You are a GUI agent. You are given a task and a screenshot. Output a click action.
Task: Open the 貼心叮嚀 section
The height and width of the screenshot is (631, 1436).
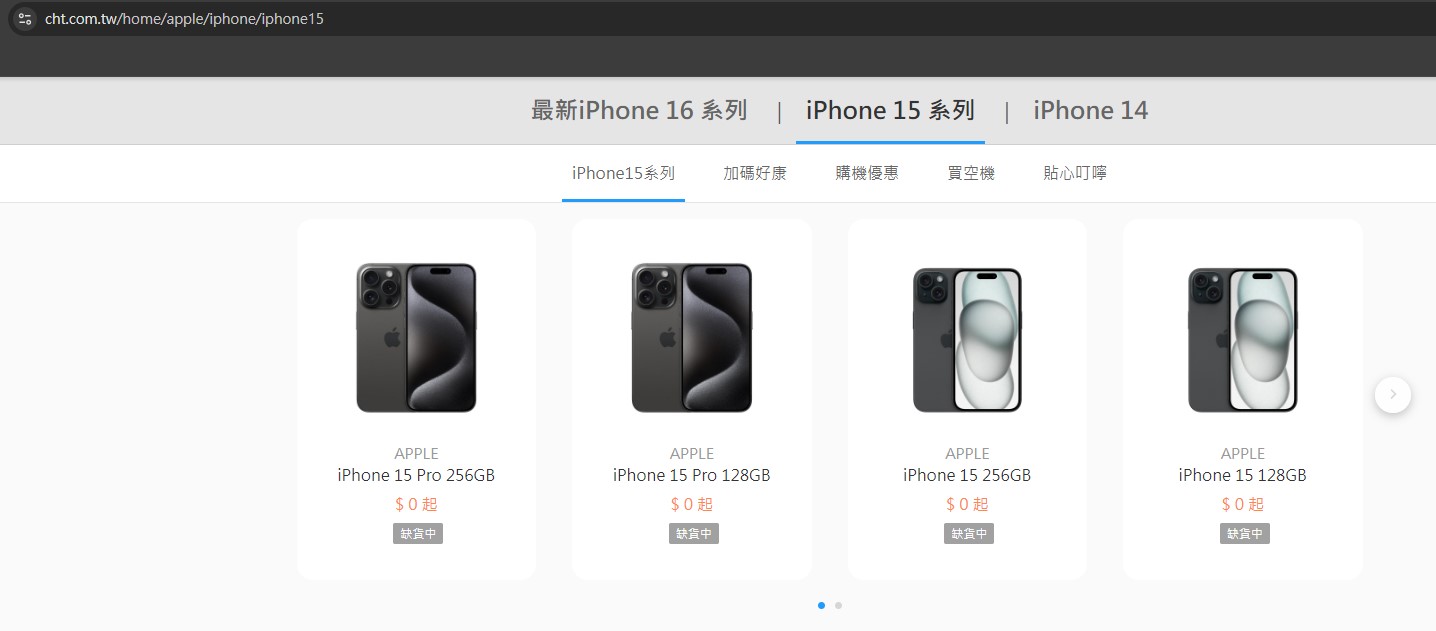1075,173
